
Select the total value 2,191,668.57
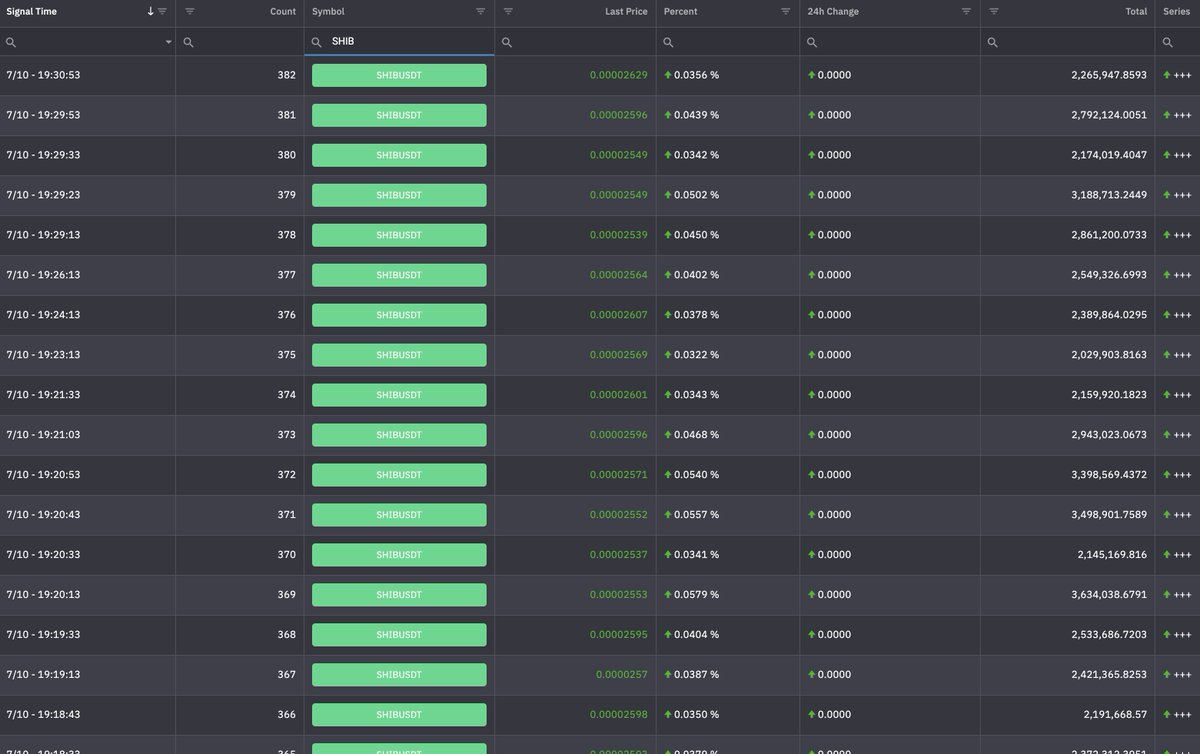[1116, 715]
